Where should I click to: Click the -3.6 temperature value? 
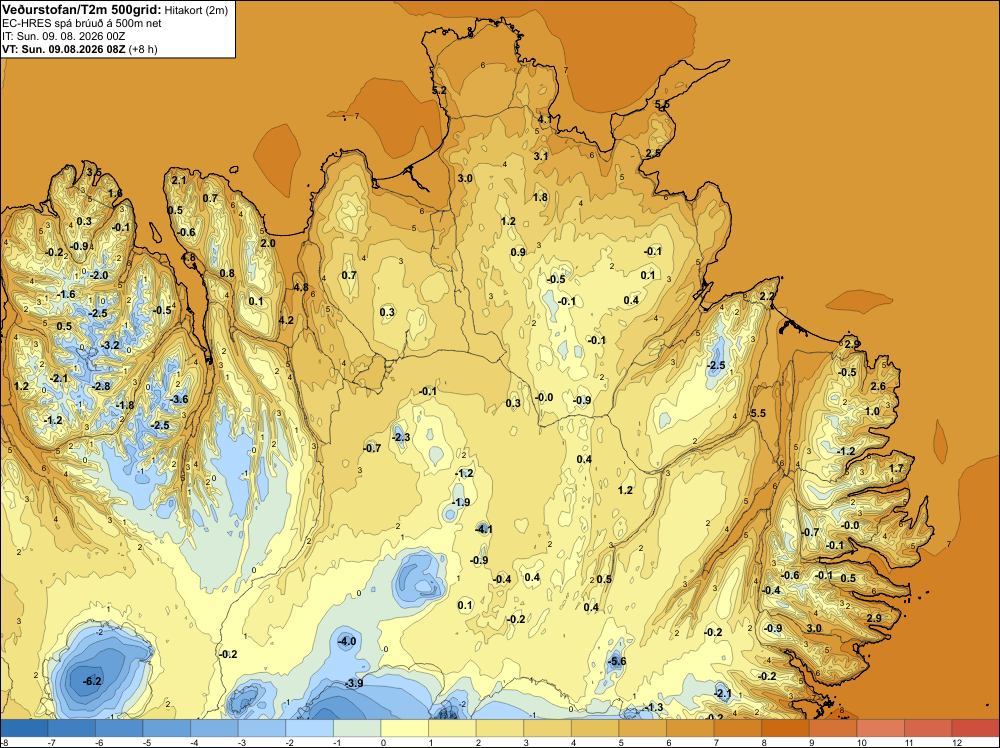pyautogui.click(x=179, y=399)
